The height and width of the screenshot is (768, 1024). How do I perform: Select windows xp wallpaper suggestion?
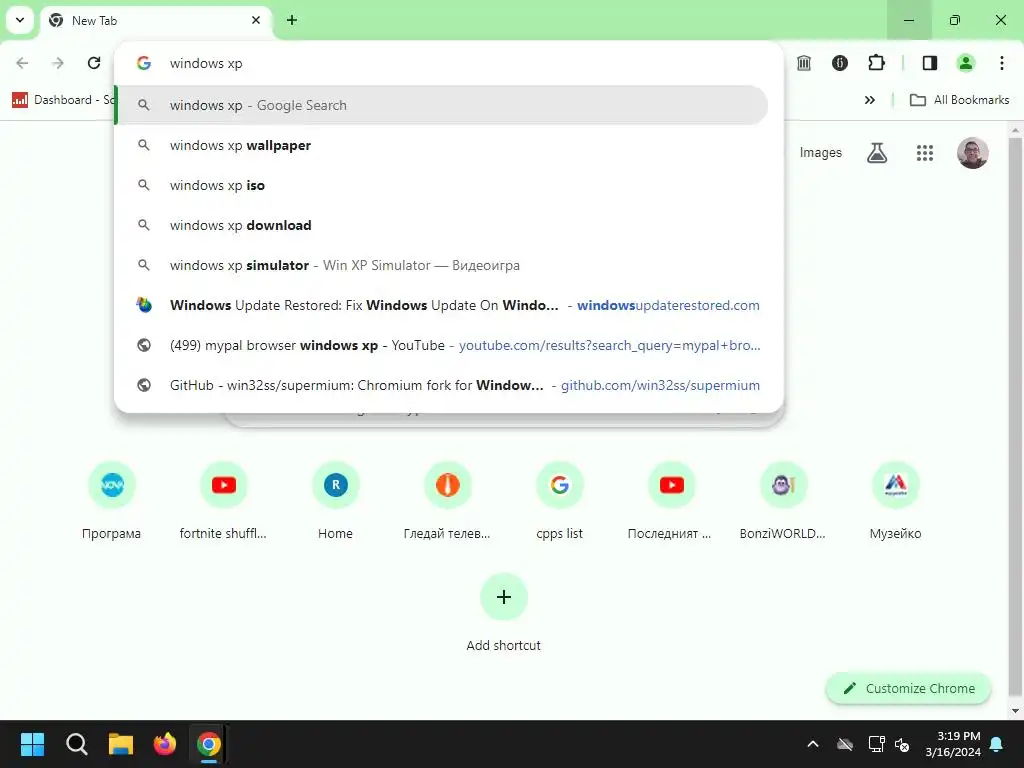441,145
